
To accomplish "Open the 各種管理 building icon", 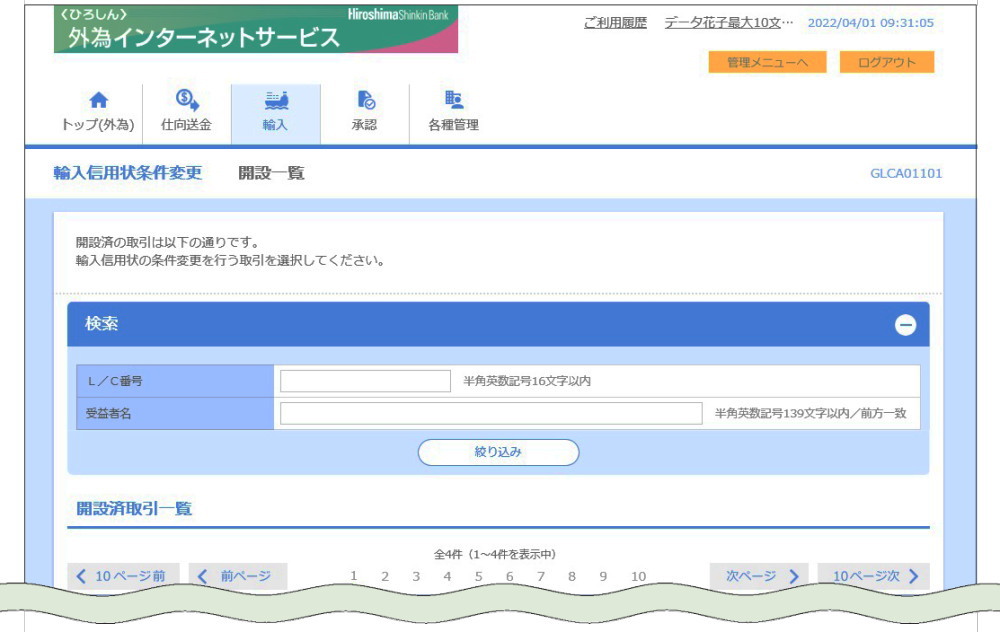I will click(453, 100).
